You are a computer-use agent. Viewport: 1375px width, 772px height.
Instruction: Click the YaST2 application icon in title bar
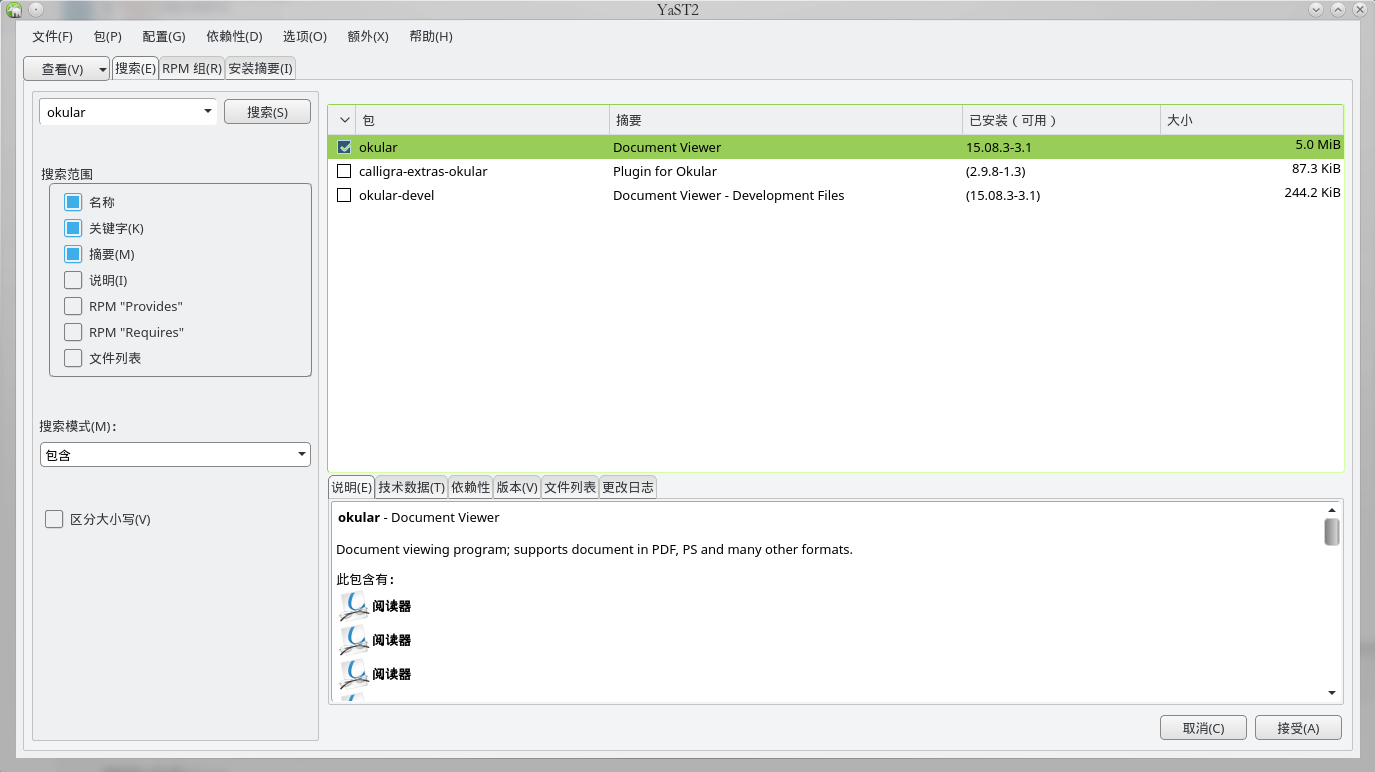point(14,10)
